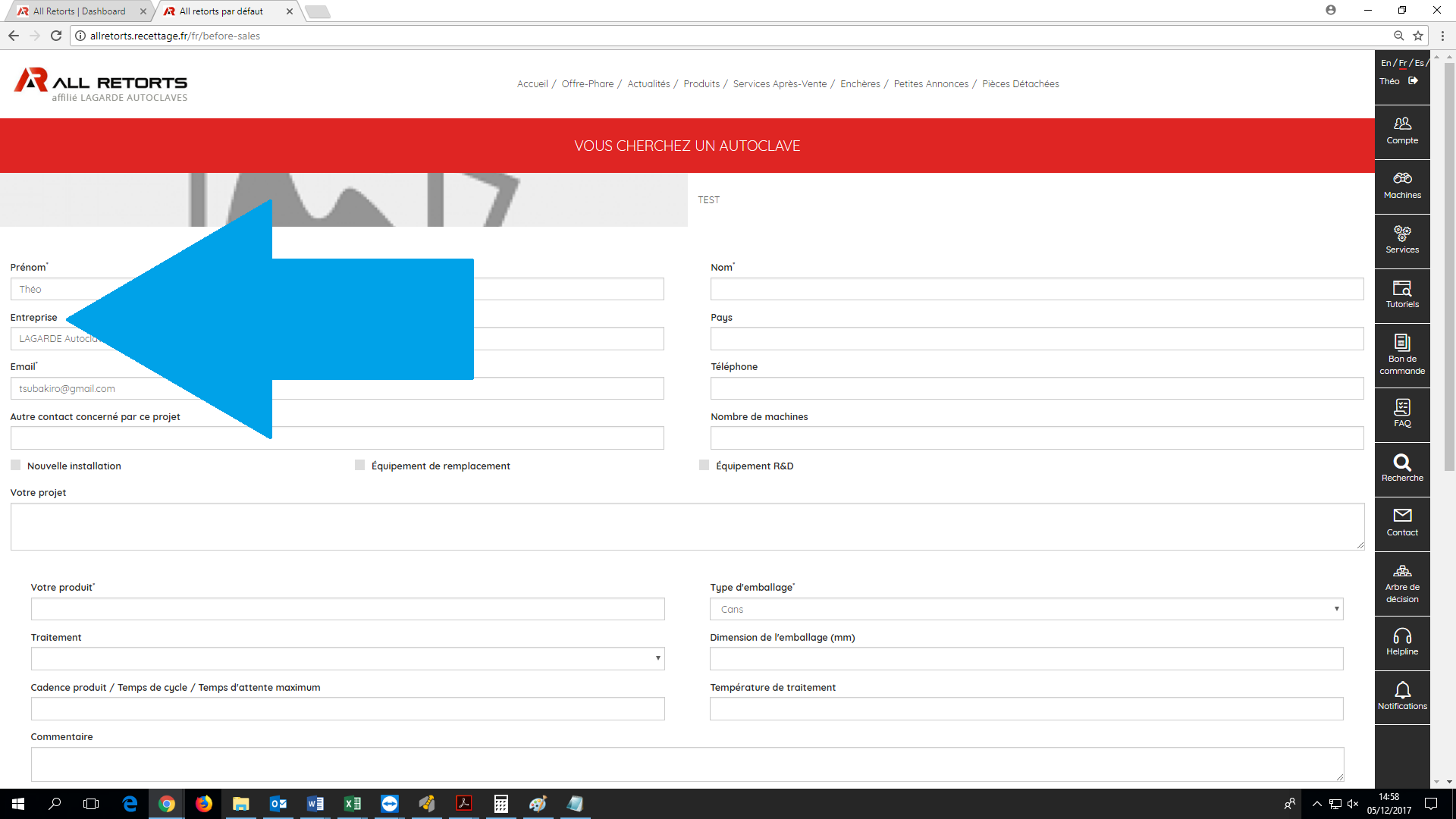Open the Compte sidebar icon
1456x819 pixels.
tap(1402, 130)
